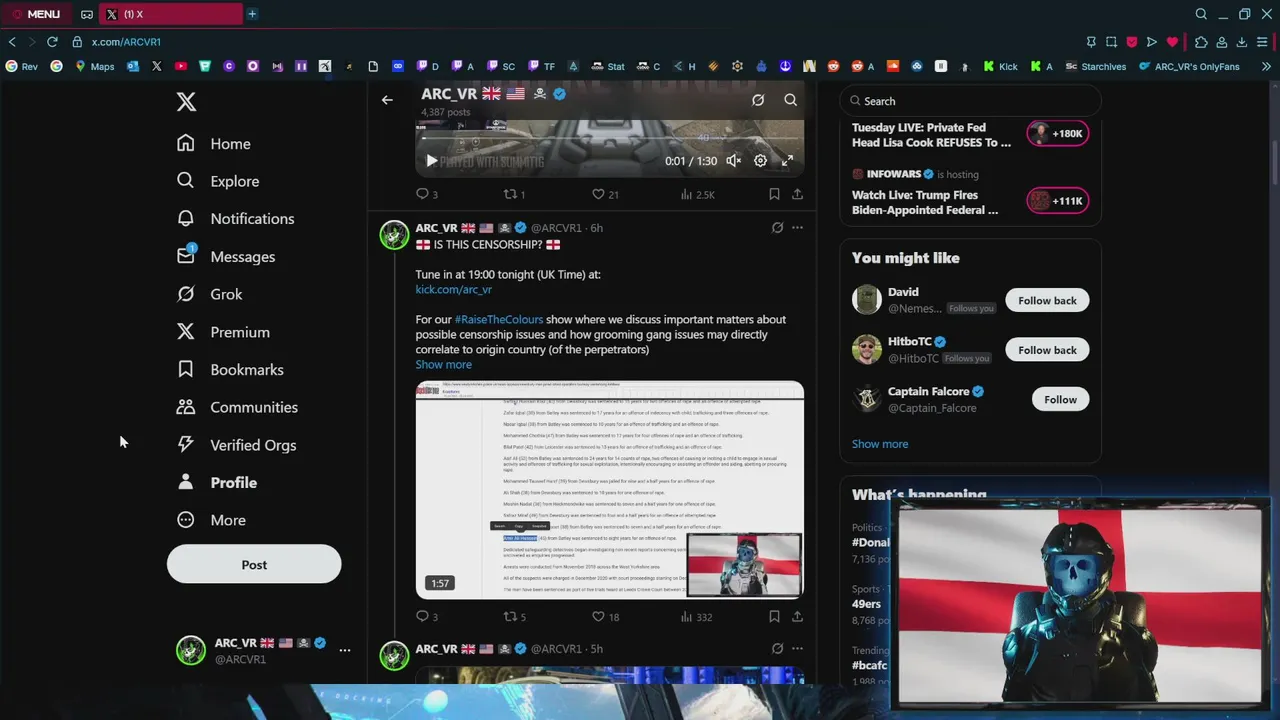Open the snapshot capture tool

1111,42
